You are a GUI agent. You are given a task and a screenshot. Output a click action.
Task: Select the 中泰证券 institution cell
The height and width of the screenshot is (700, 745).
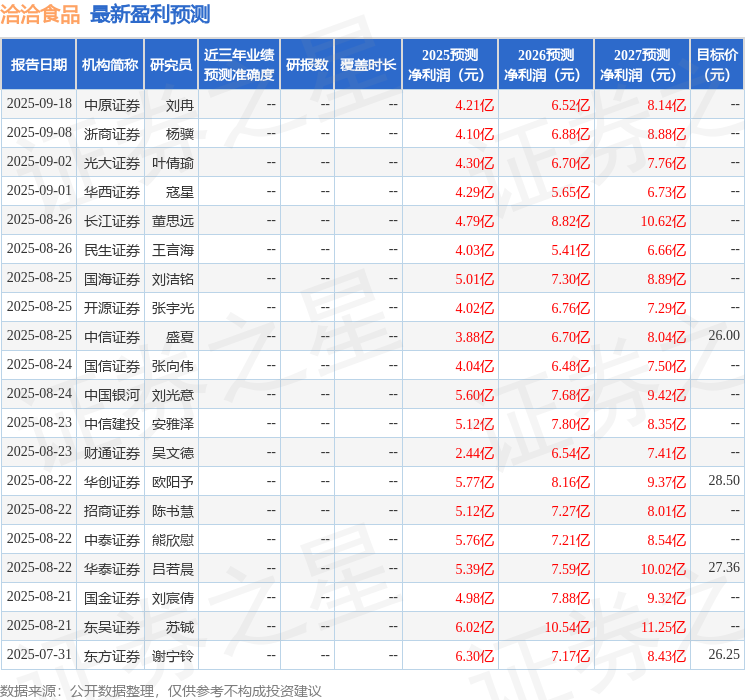(112, 540)
